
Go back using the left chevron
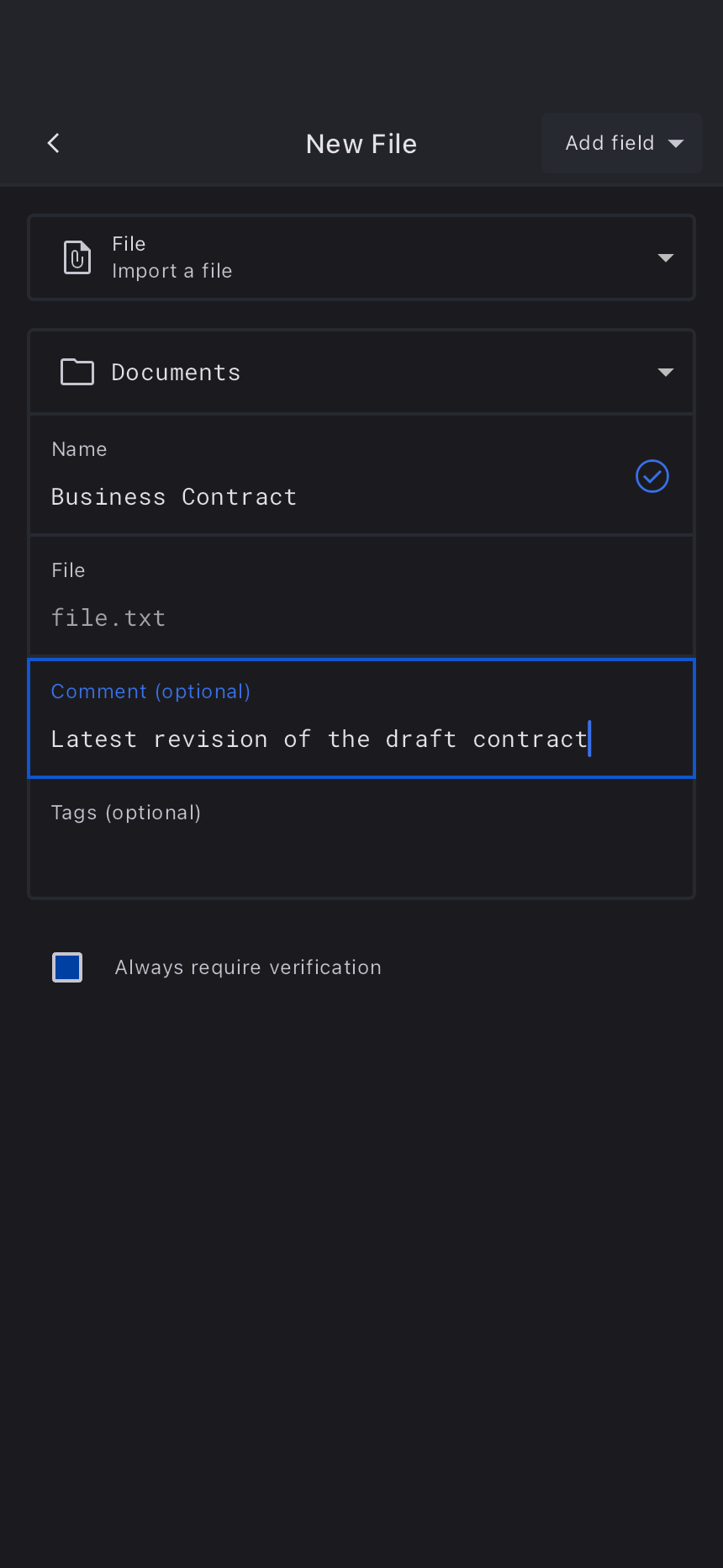click(54, 143)
